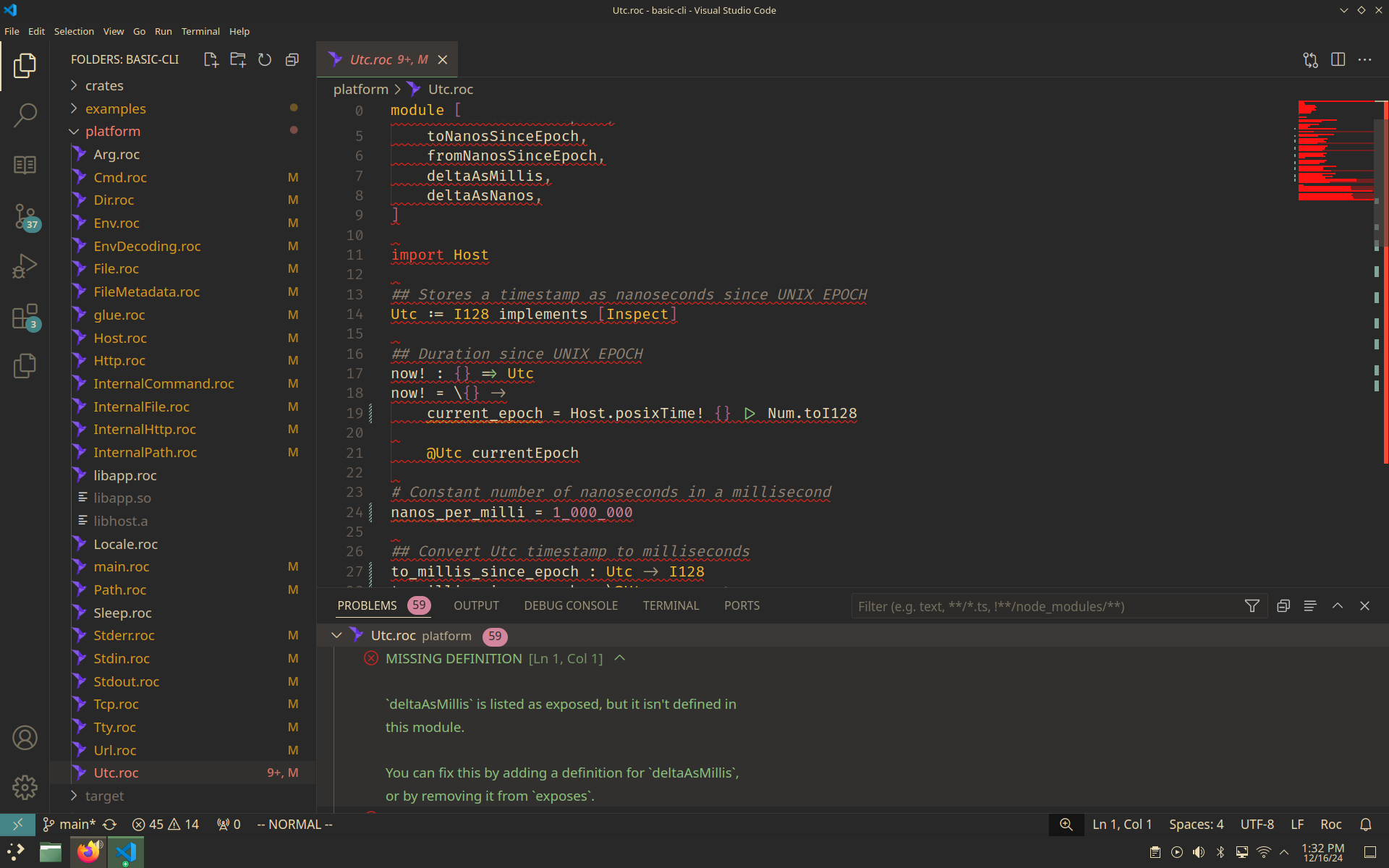Open the Explorer view in activity bar
This screenshot has width=1389, height=868.
[25, 65]
